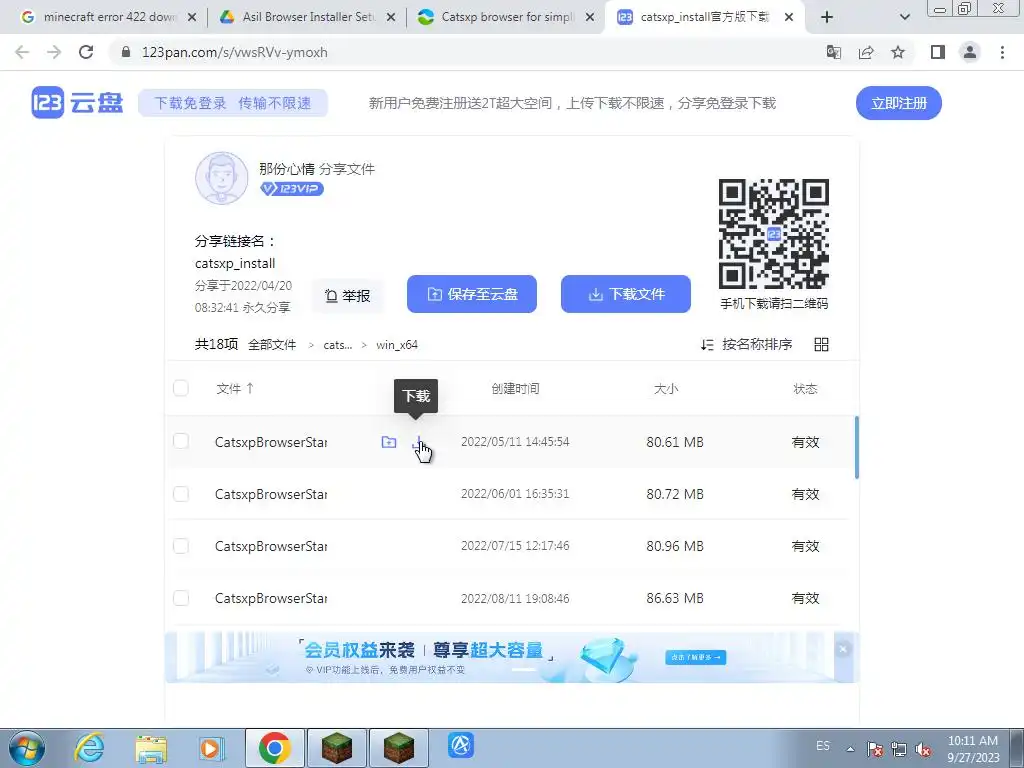Open the blue A app in taskbar

tap(460, 746)
